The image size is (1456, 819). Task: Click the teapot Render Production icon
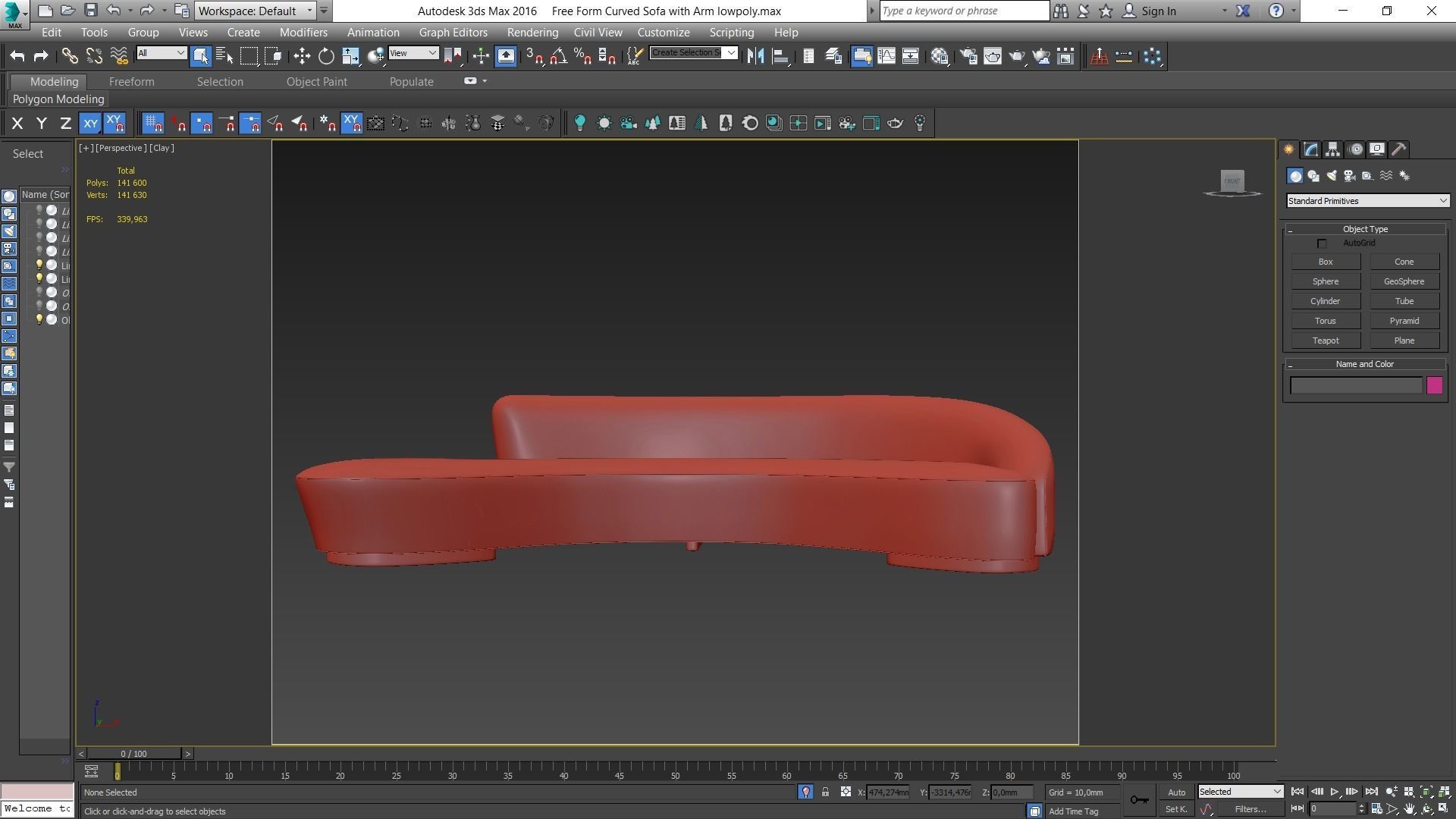coord(1017,56)
